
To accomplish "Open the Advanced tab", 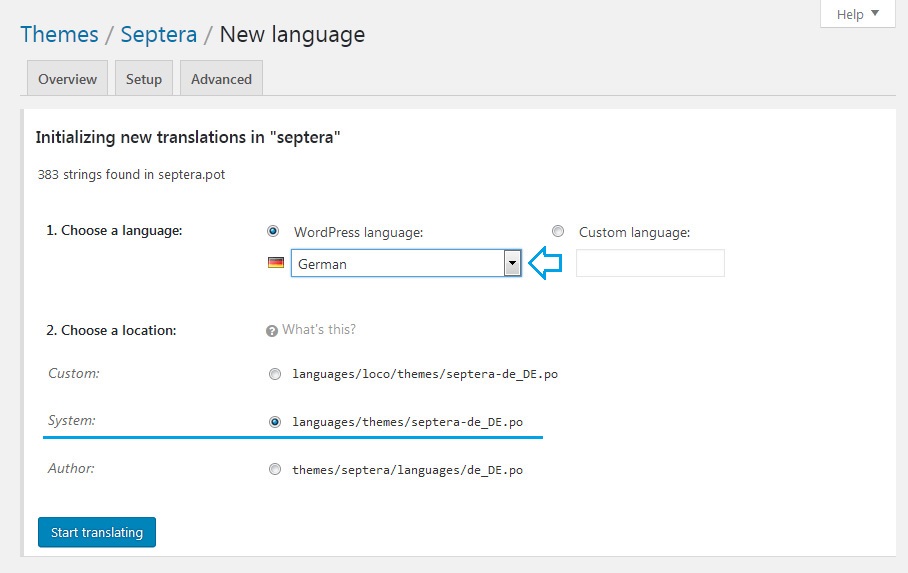I will pyautogui.click(x=221, y=79).
